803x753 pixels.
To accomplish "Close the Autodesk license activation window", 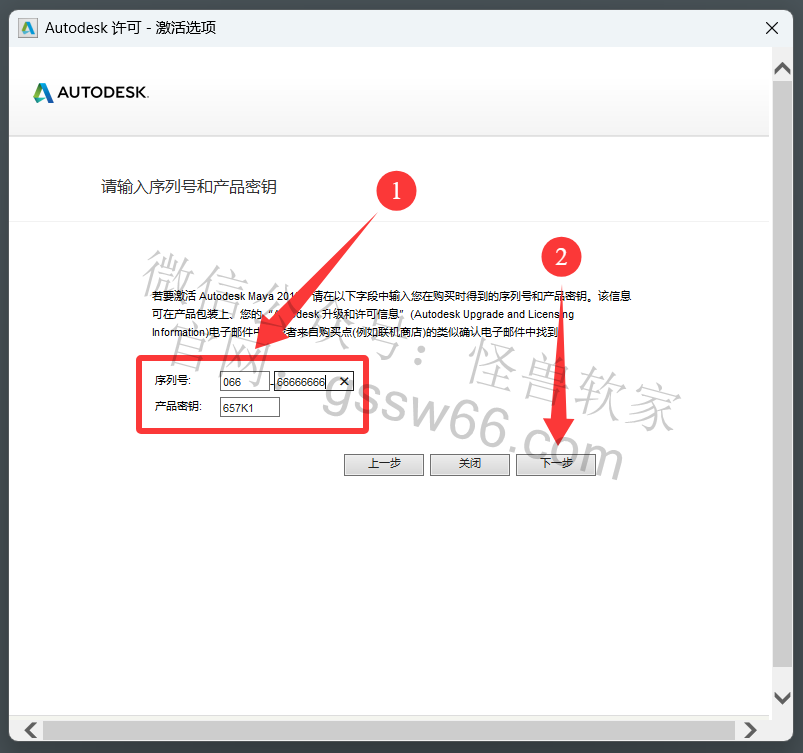I will coord(772,28).
